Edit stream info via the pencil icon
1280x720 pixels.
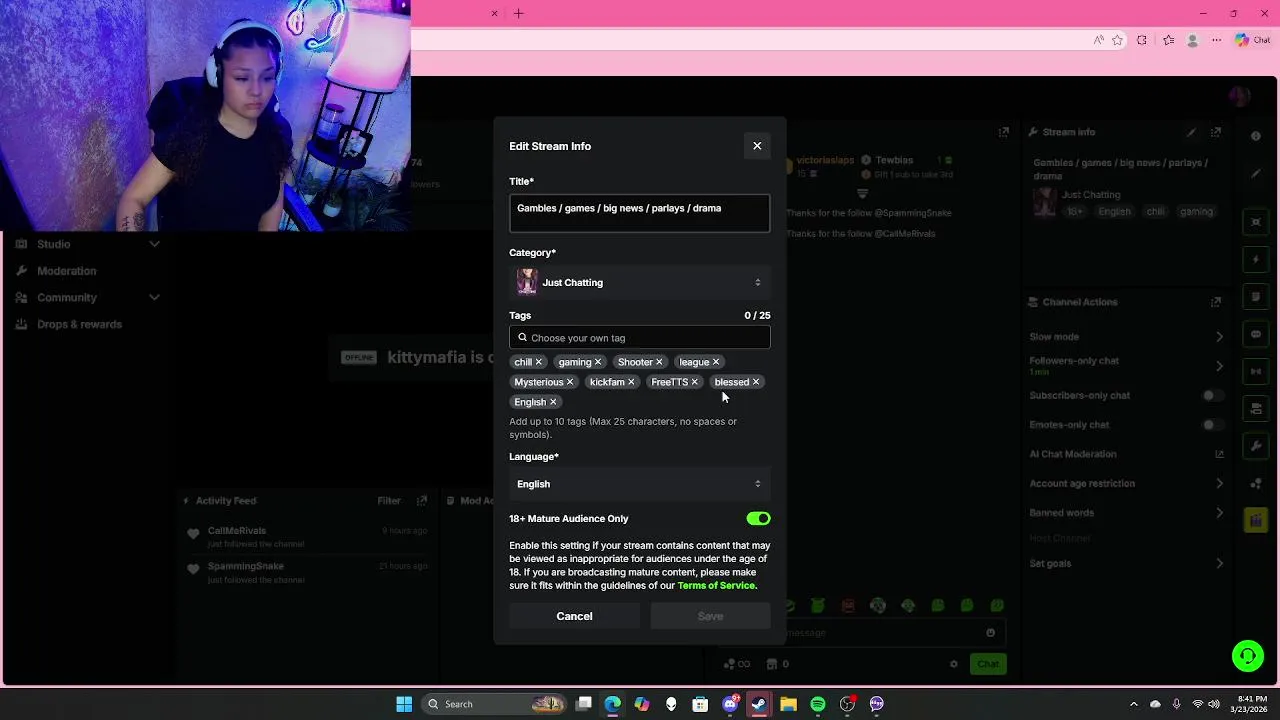[x=1191, y=132]
